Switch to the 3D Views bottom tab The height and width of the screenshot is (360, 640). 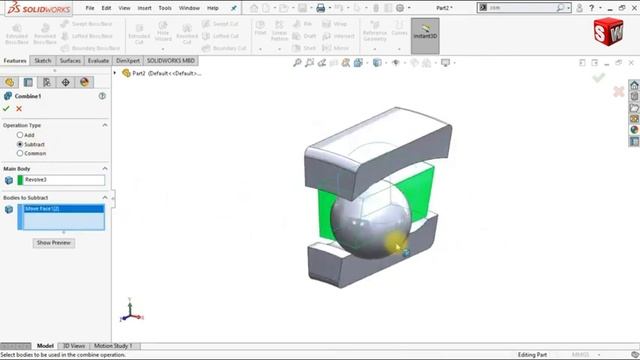(x=74, y=346)
